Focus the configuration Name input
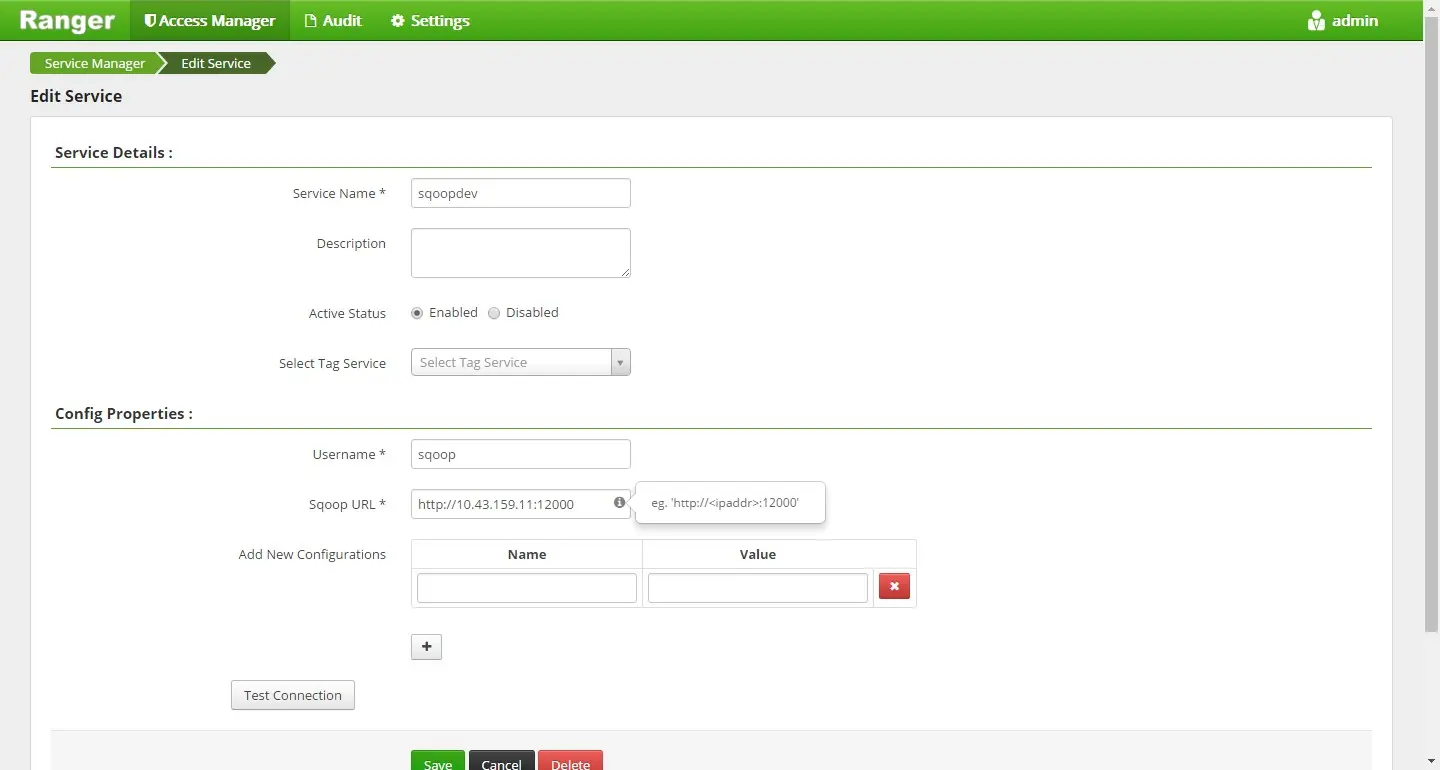This screenshot has height=770, width=1440. point(527,588)
